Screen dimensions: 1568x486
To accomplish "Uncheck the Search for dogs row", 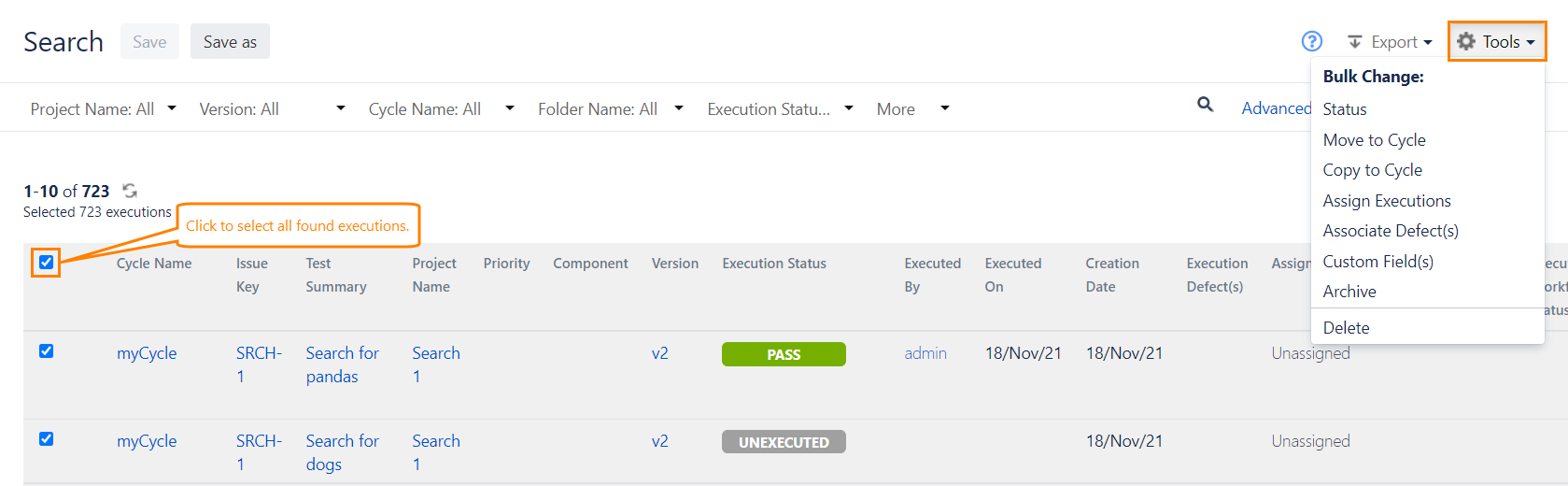I will click(46, 439).
